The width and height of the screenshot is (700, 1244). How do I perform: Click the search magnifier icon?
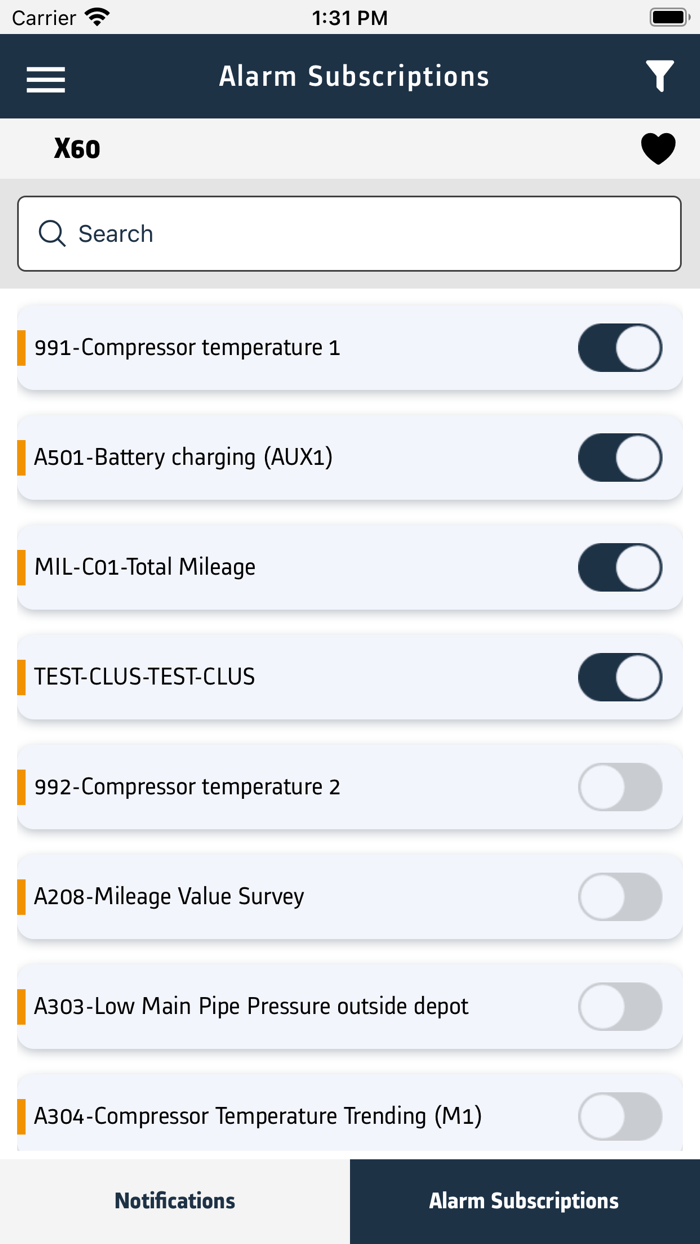coord(51,233)
